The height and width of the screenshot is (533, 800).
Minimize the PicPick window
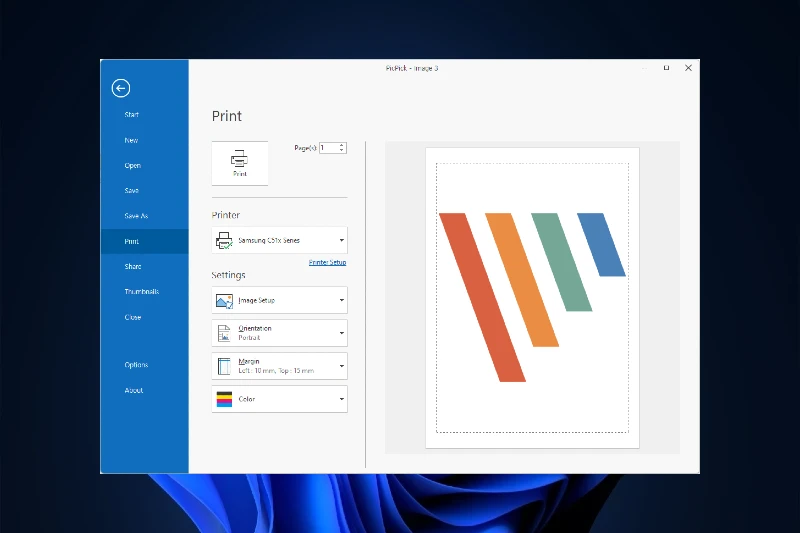[644, 68]
